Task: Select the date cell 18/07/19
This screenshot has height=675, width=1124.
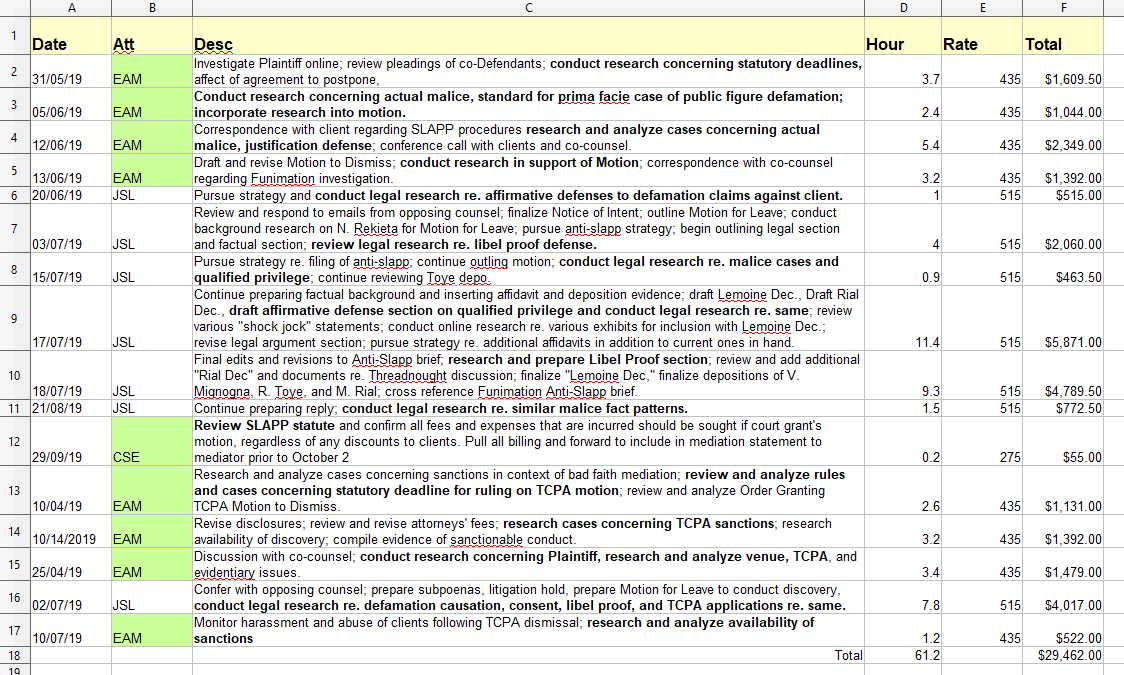Action: tap(71, 375)
